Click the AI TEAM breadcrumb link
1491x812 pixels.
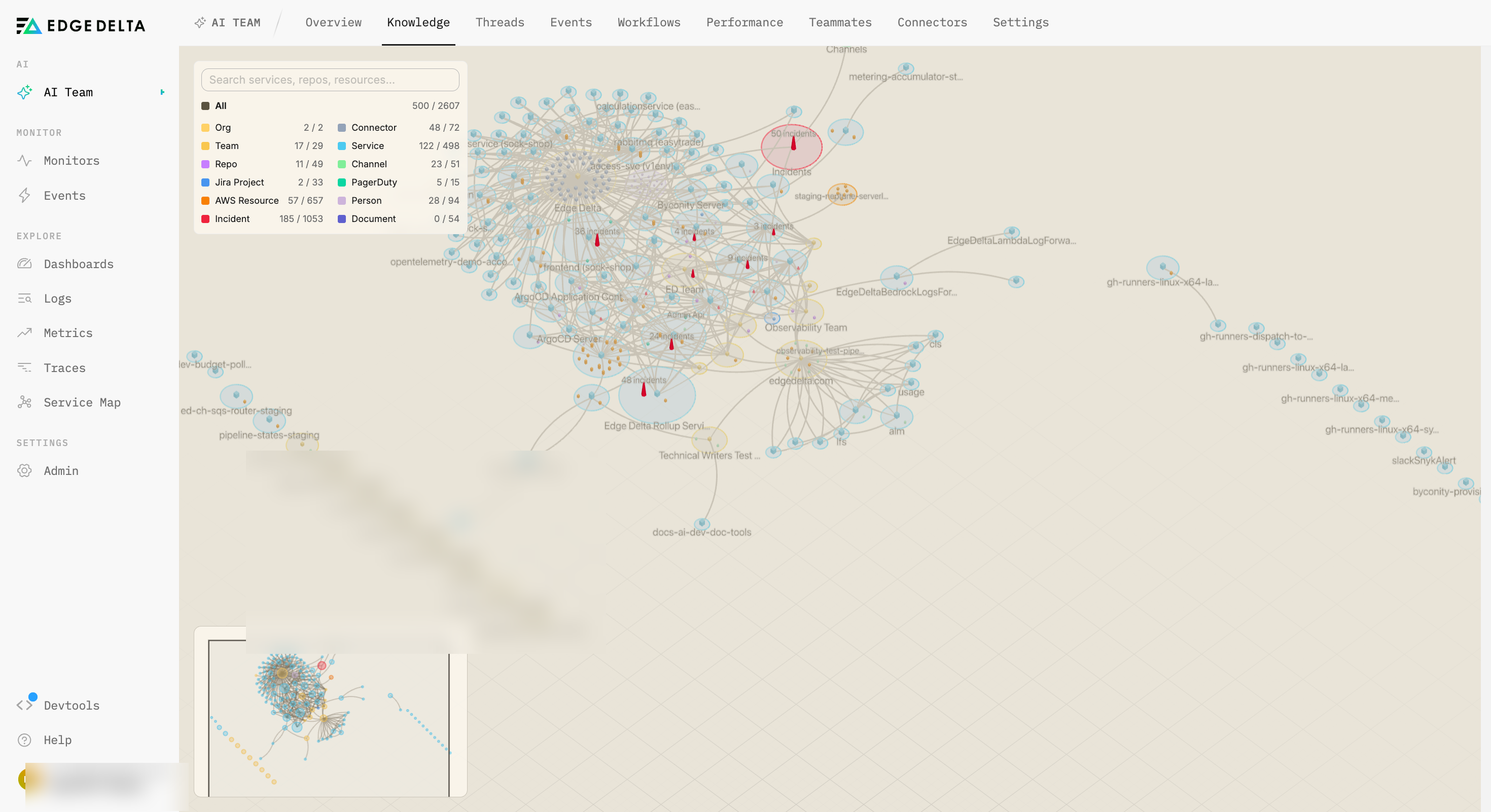point(236,22)
